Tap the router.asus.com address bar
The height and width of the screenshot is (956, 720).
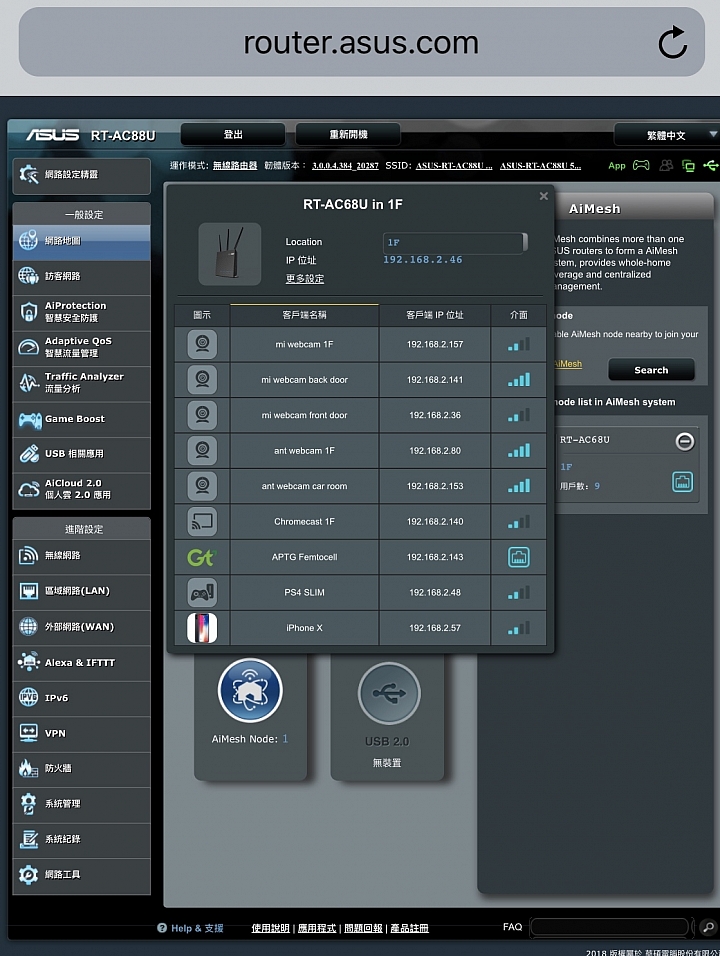coord(361,42)
